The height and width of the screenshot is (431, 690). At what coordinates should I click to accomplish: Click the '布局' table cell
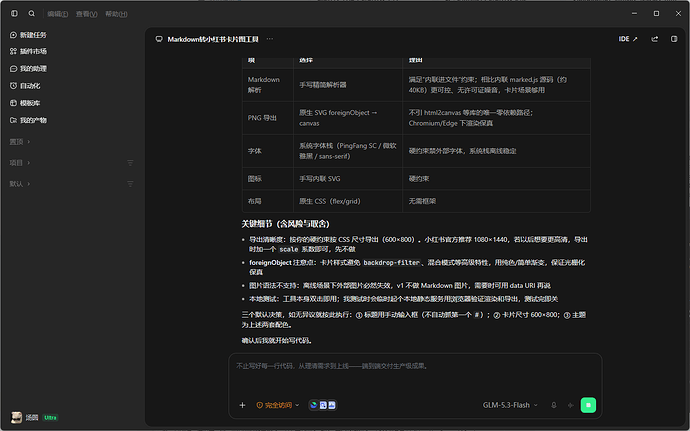tap(268, 201)
